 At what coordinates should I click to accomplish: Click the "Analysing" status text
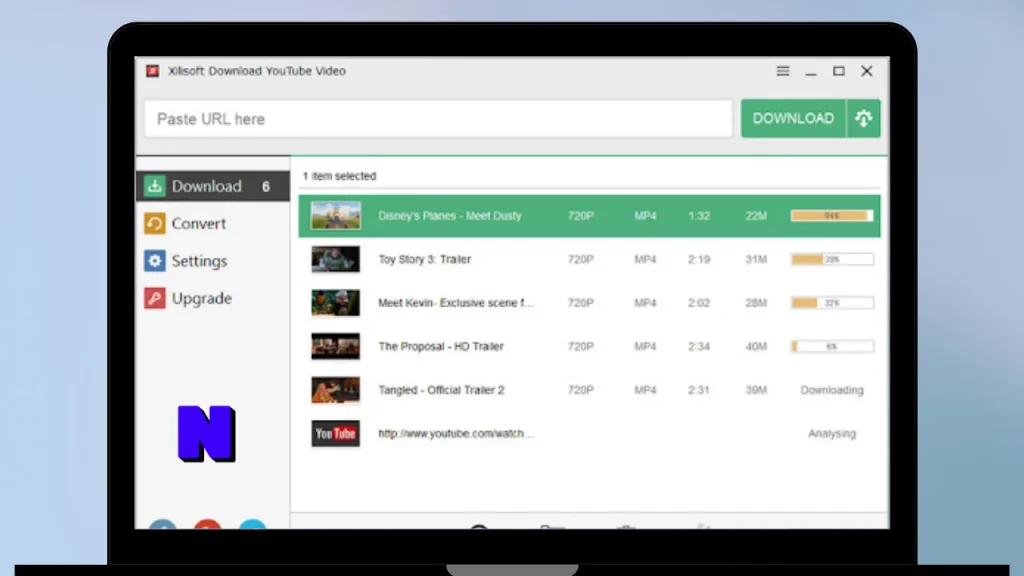point(832,434)
